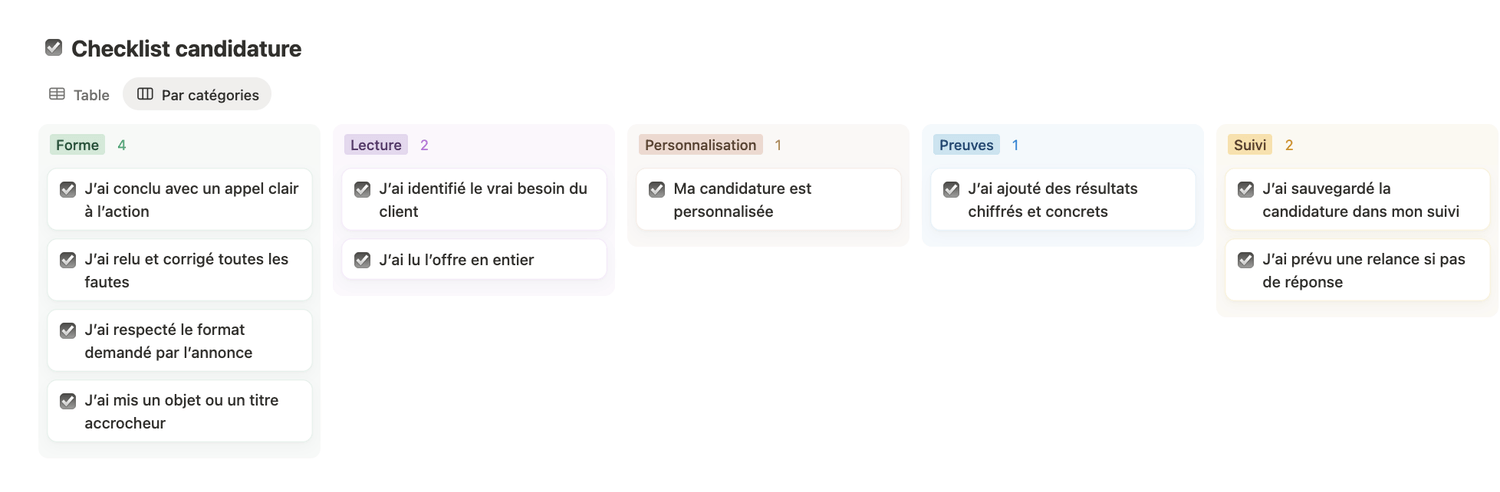Click the blue Preuves category tag
This screenshot has width=1500, height=492.
[966, 145]
